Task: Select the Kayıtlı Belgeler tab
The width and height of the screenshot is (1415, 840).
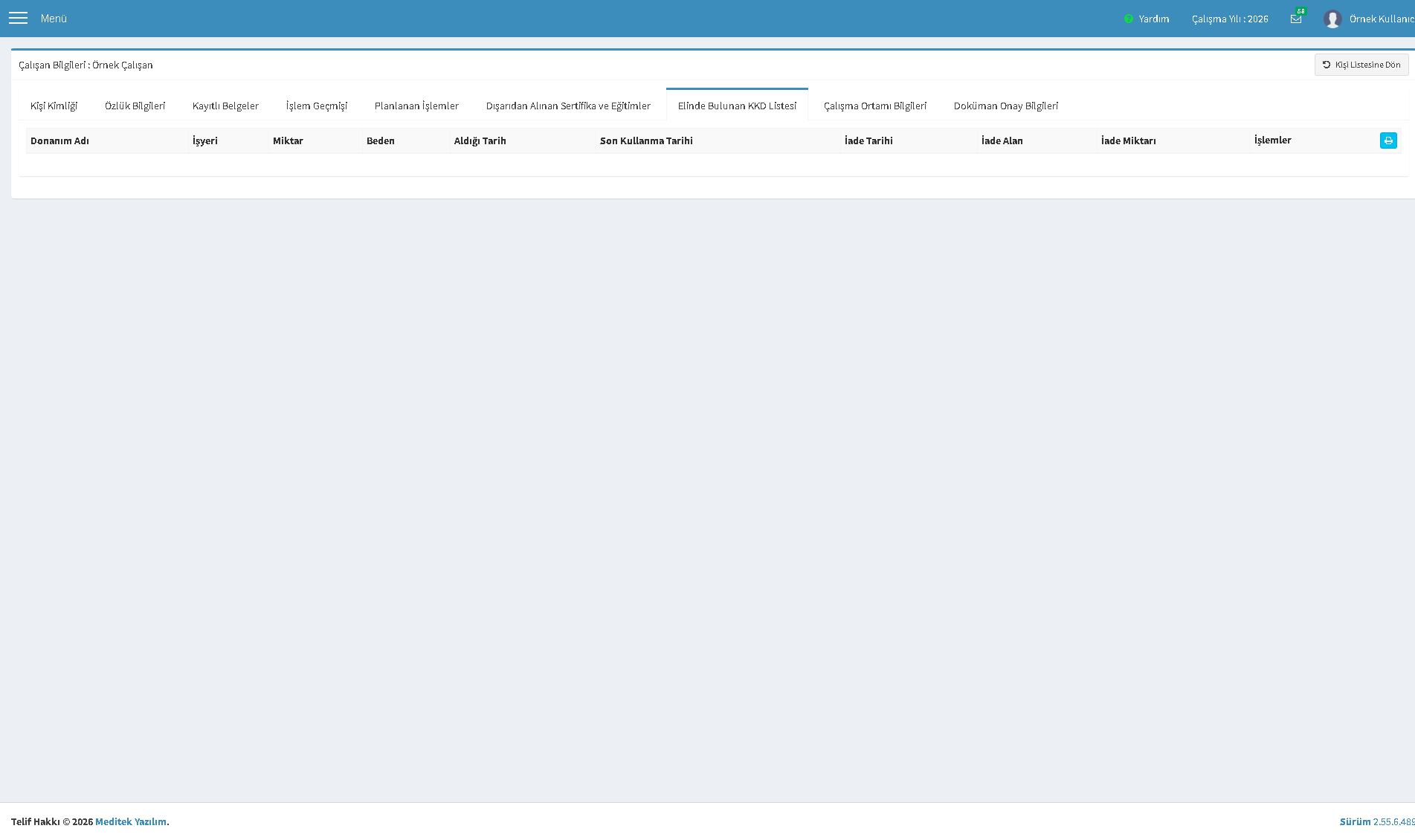Action: point(225,106)
